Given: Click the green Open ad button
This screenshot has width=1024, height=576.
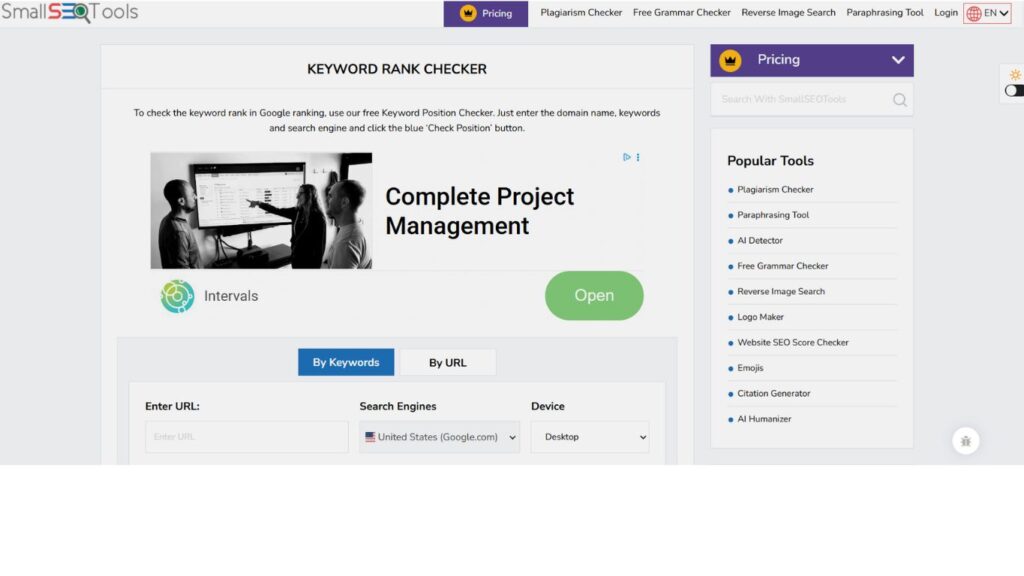Looking at the screenshot, I should (x=594, y=295).
